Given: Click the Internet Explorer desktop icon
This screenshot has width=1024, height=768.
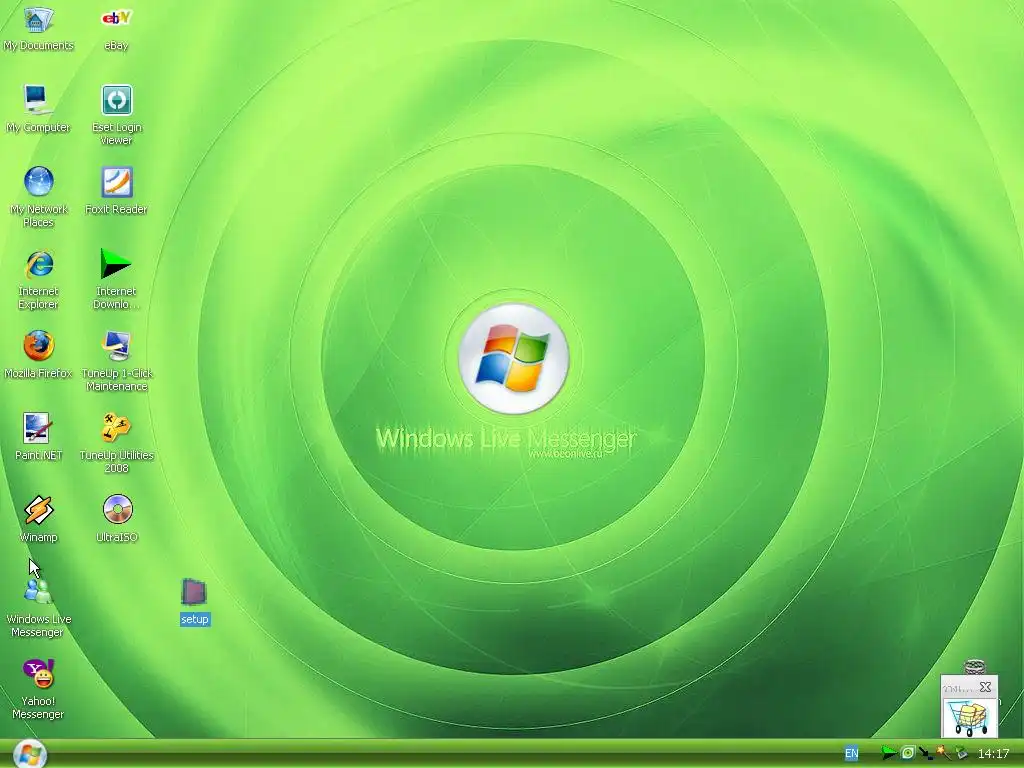Looking at the screenshot, I should [x=38, y=264].
